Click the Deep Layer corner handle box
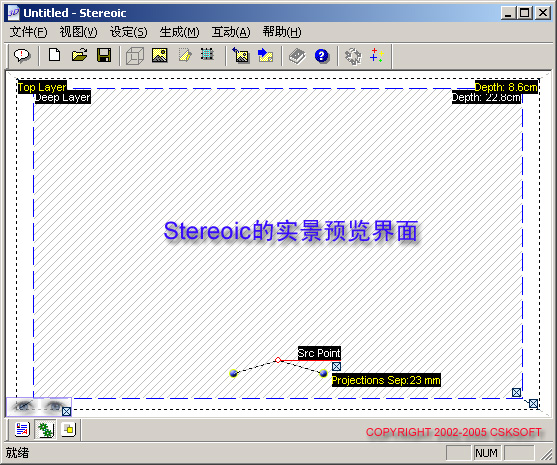Image resolution: width=557 pixels, height=465 pixels. click(x=517, y=393)
